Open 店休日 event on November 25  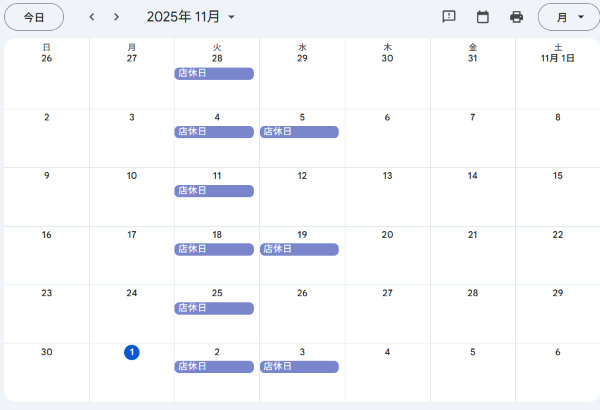click(x=214, y=308)
